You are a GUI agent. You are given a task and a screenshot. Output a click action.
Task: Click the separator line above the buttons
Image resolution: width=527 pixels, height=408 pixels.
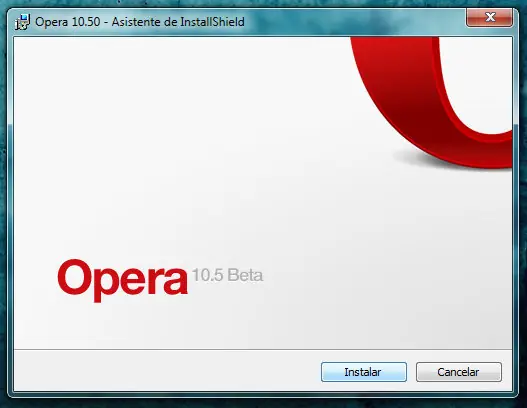[263, 350]
